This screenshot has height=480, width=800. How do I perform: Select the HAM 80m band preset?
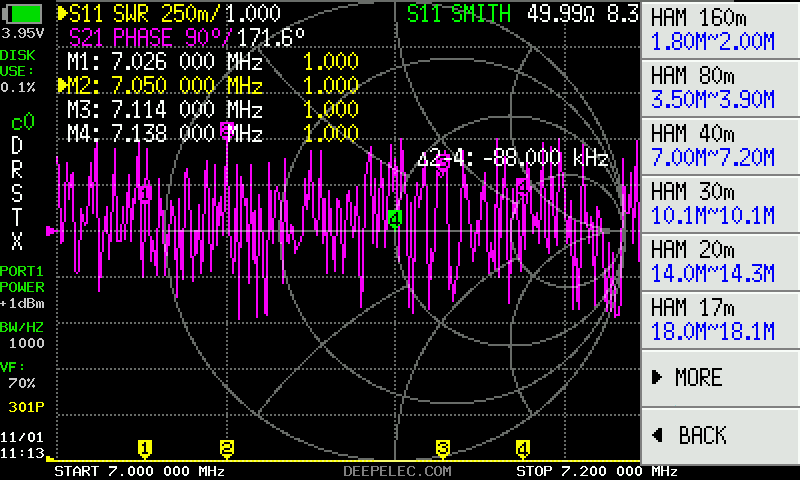coord(720,88)
